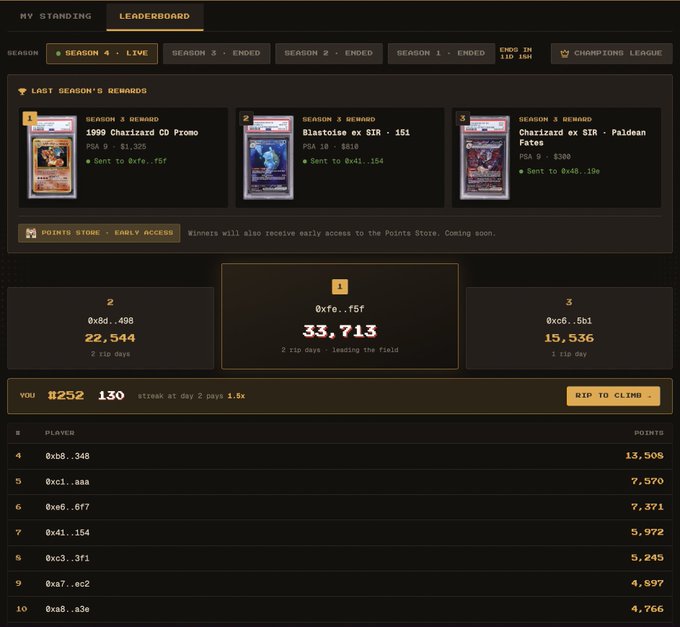This screenshot has height=627, width=680.
Task: Click 'Sent to 0x41..154' status
Action: pyautogui.click(x=343, y=161)
